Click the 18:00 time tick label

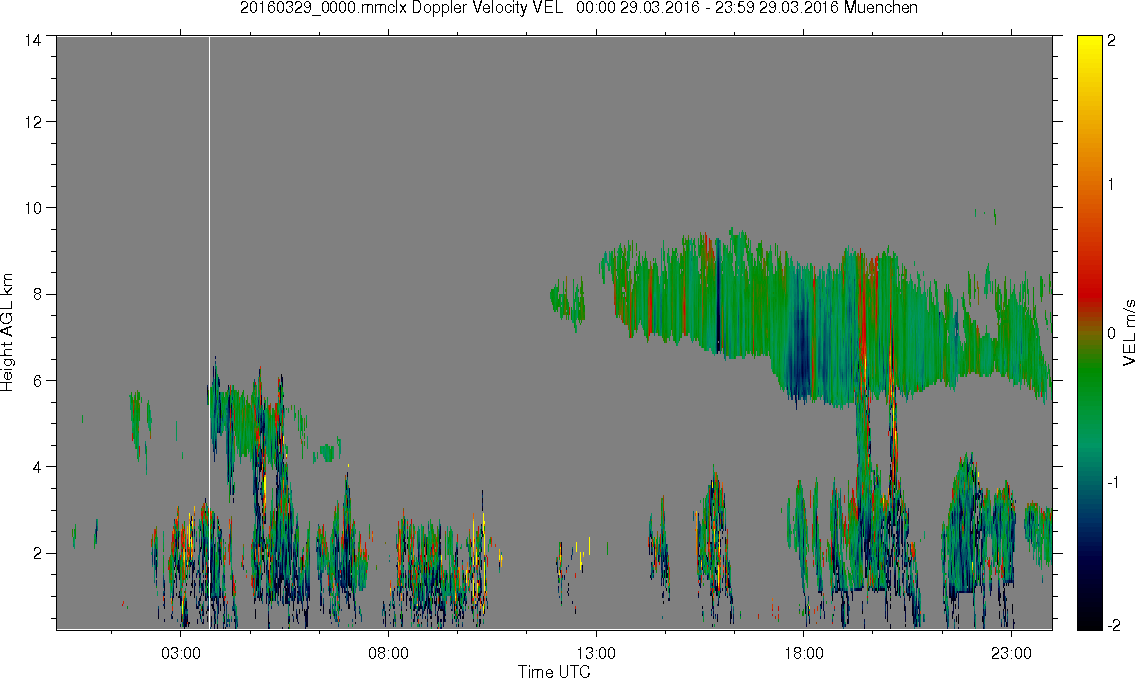point(803,653)
